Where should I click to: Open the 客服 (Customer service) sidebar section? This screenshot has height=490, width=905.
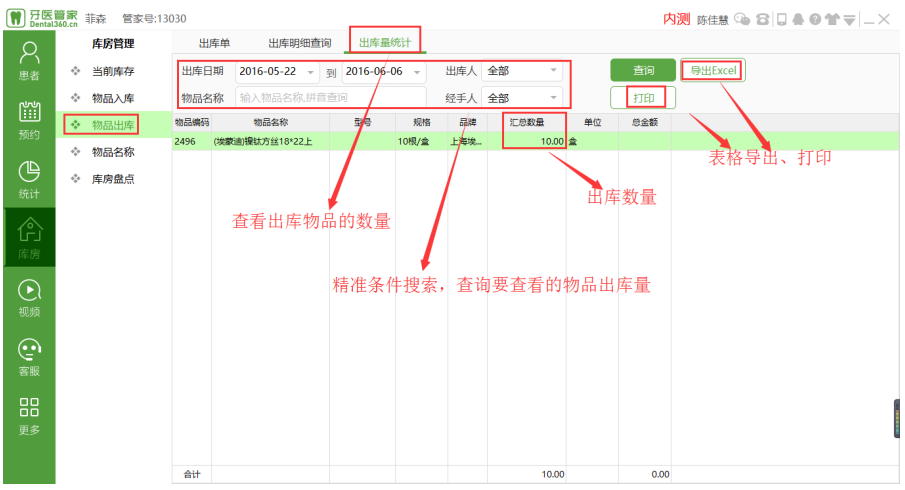click(x=29, y=357)
